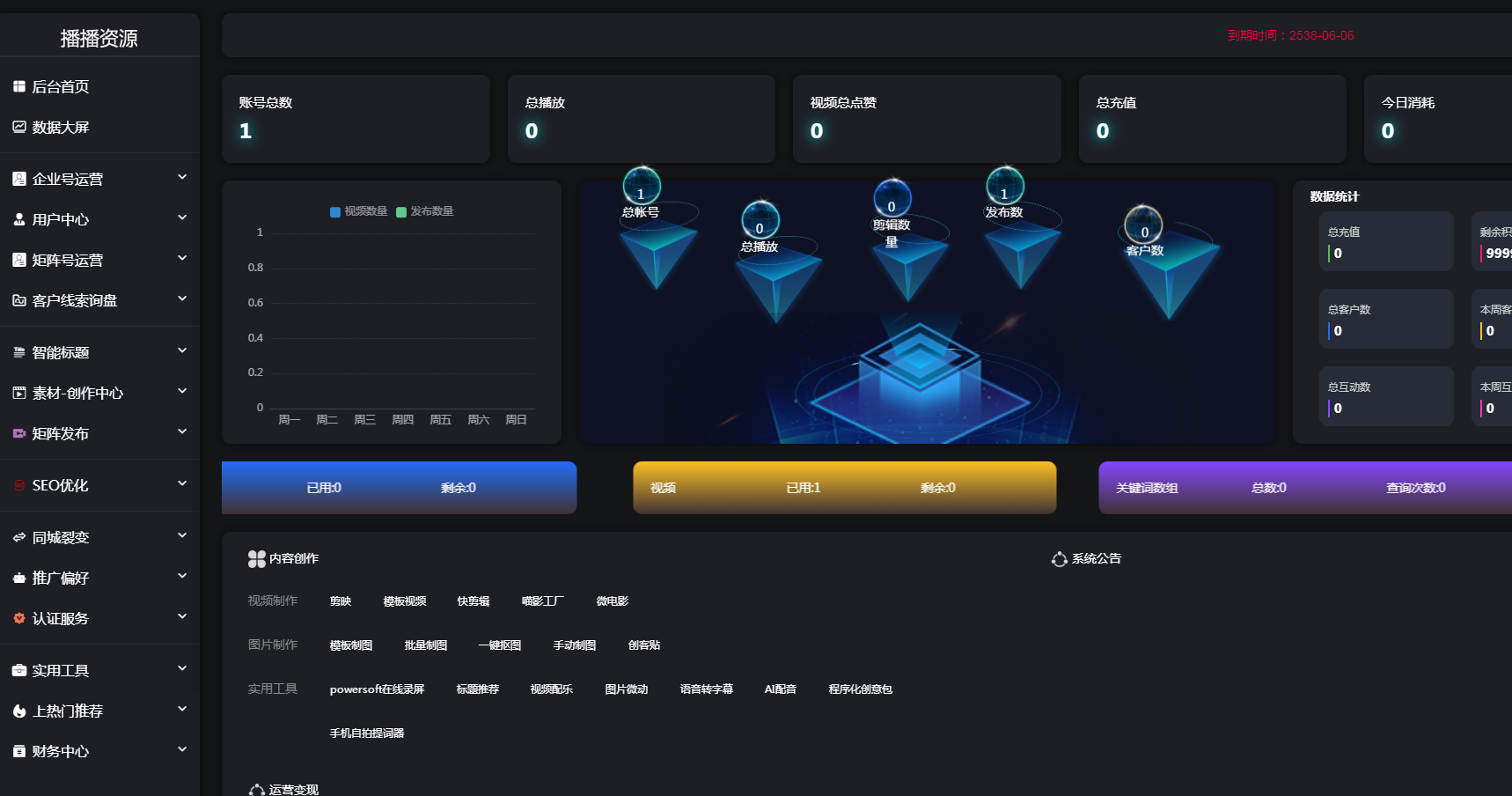Click the 用户中心 person icon
The image size is (1512, 796).
pyautogui.click(x=19, y=219)
